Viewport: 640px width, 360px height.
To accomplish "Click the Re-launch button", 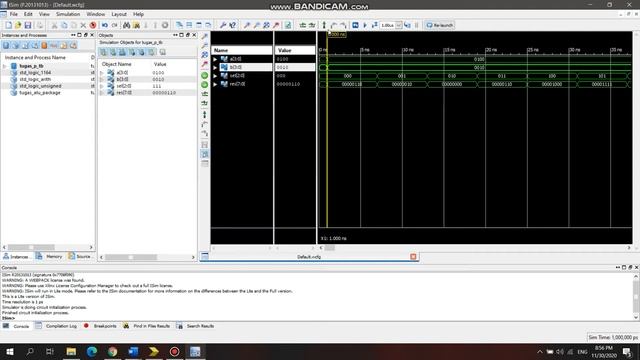I will [440, 25].
